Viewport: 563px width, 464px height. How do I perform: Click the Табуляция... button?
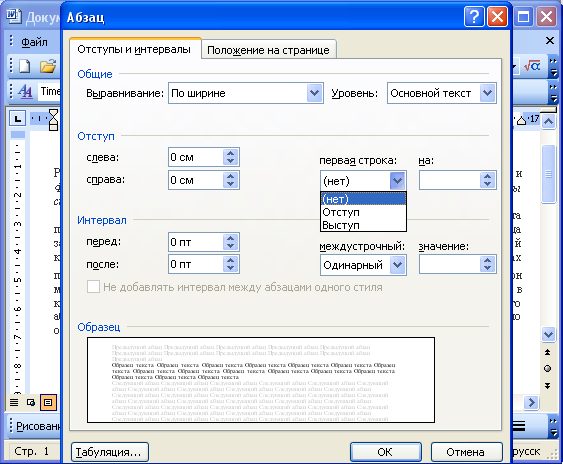point(110,452)
